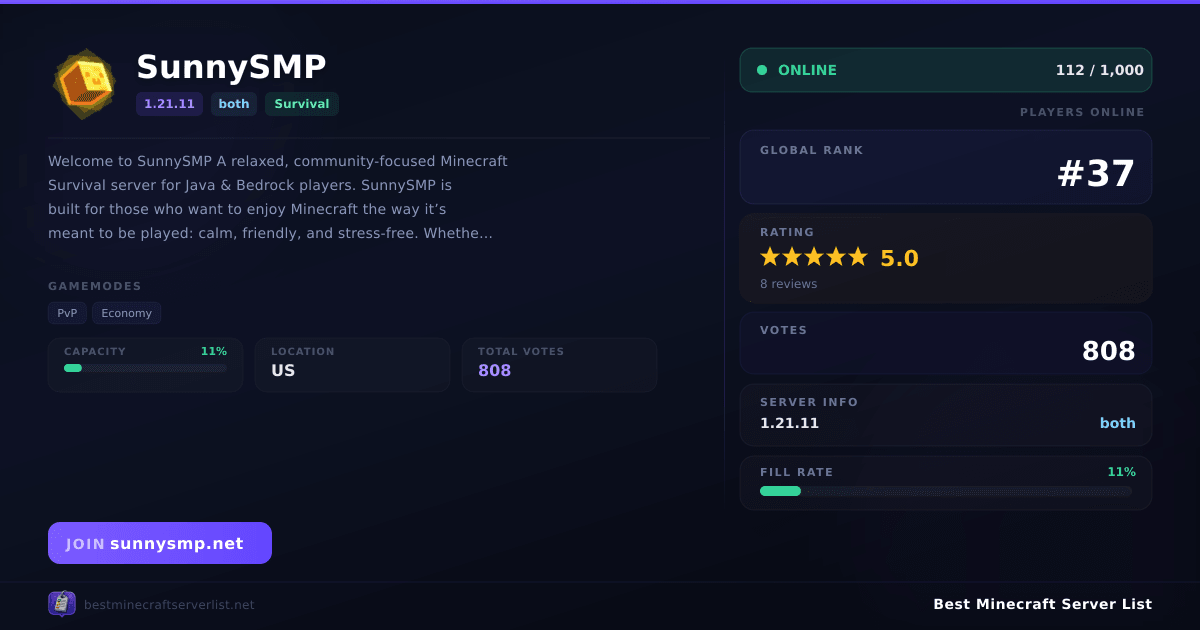The height and width of the screenshot is (630, 1200).
Task: Click the GLOBAL RANK label
Action: [x=812, y=150]
